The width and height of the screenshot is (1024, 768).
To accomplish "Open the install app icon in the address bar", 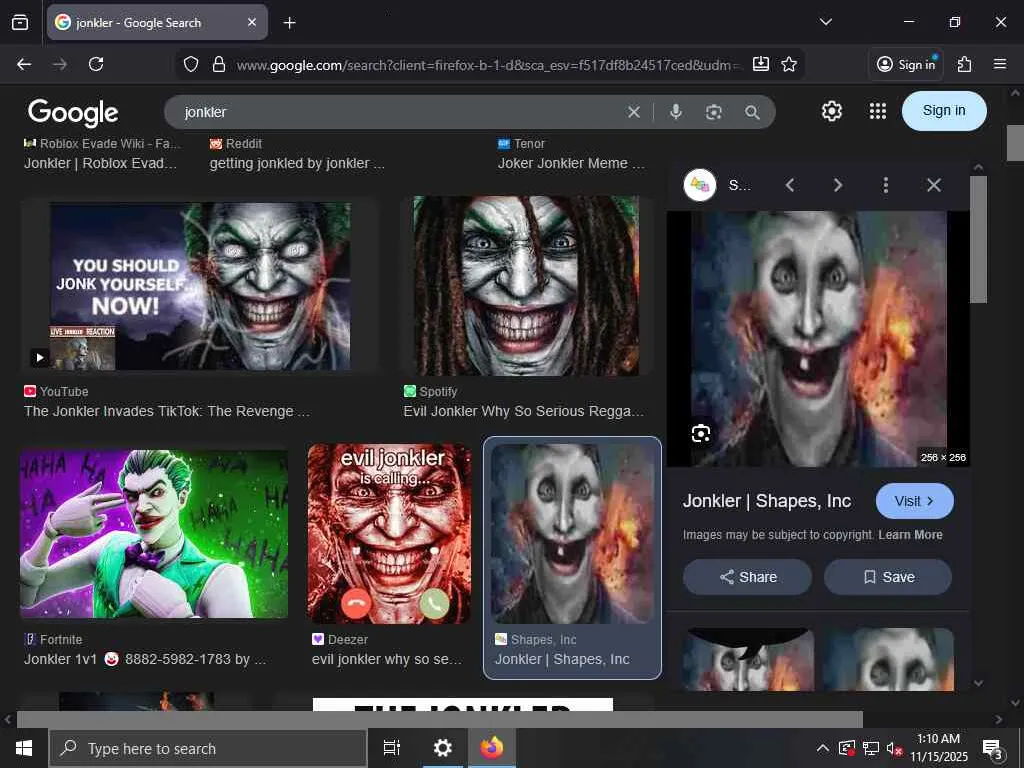I will [761, 64].
